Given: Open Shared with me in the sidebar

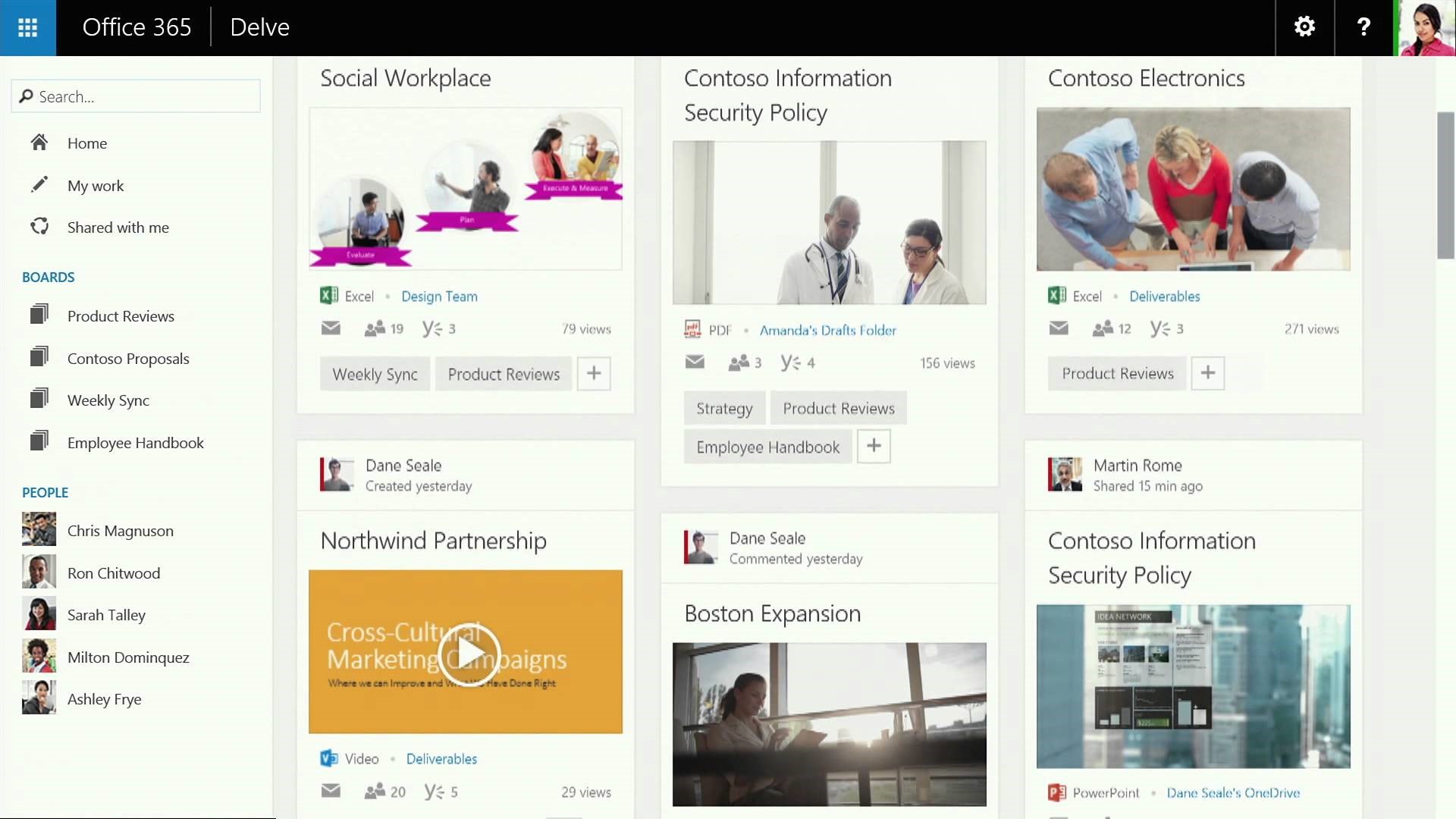Looking at the screenshot, I should point(118,227).
